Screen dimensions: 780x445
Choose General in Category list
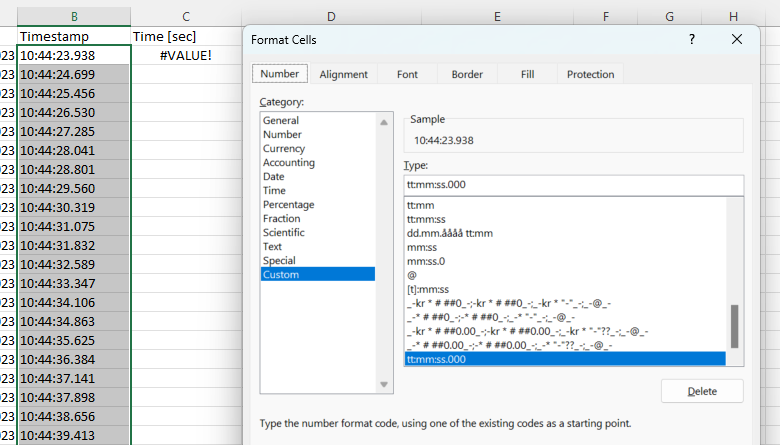click(318, 120)
